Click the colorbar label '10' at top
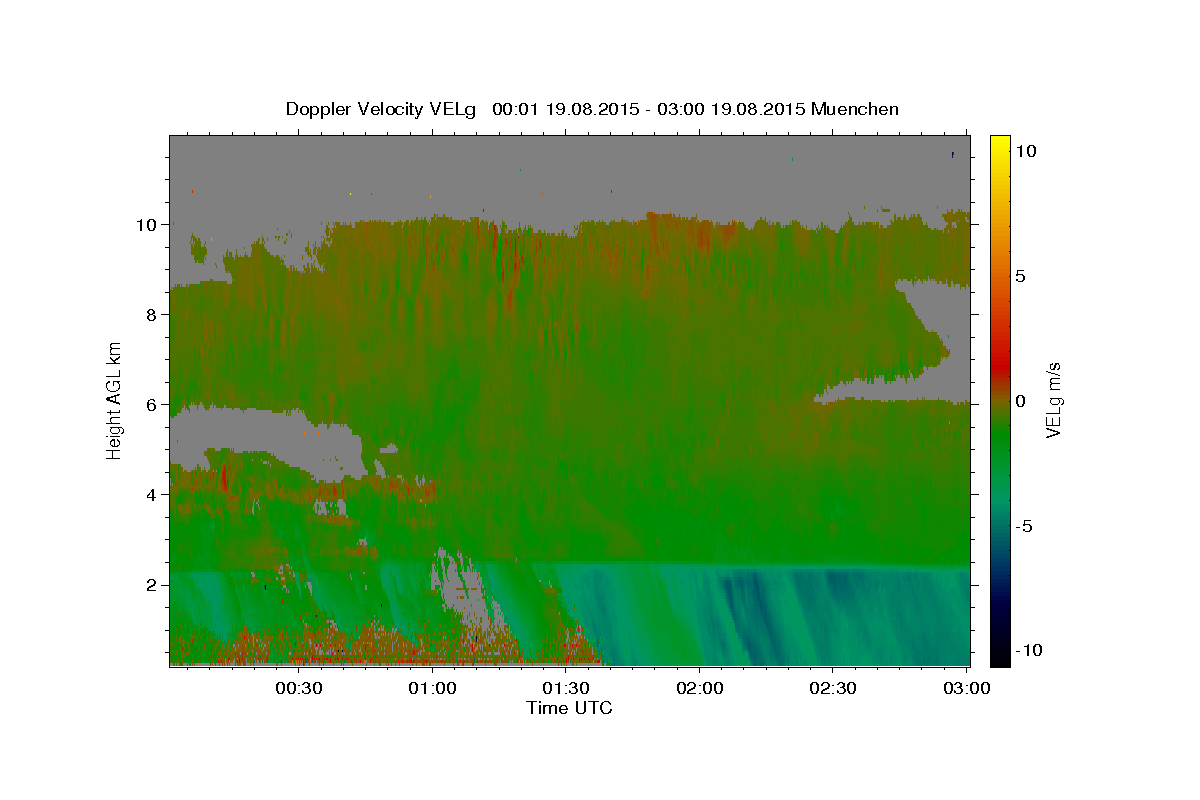1200x800 pixels. (1025, 150)
